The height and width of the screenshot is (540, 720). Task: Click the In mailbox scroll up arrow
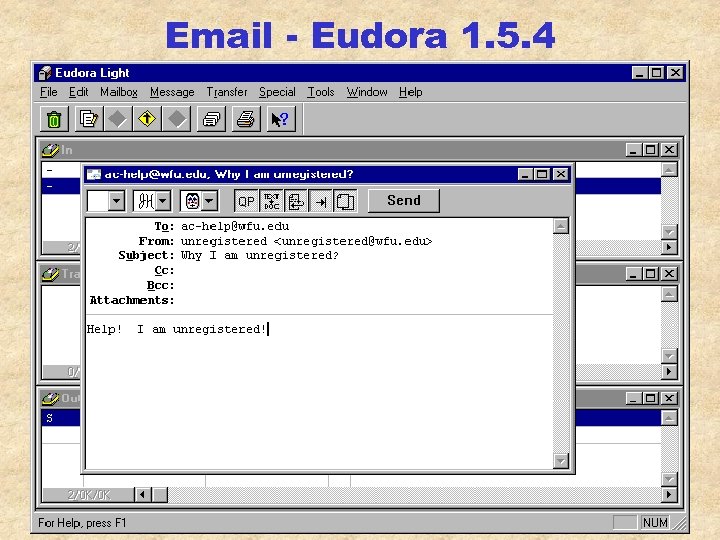(669, 170)
